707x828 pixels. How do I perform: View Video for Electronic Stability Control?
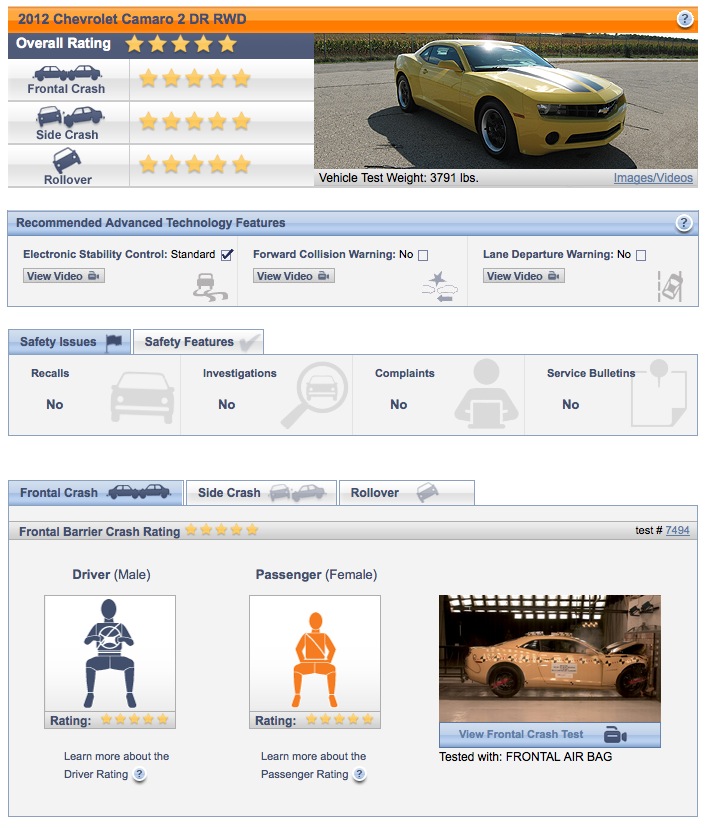(x=64, y=276)
